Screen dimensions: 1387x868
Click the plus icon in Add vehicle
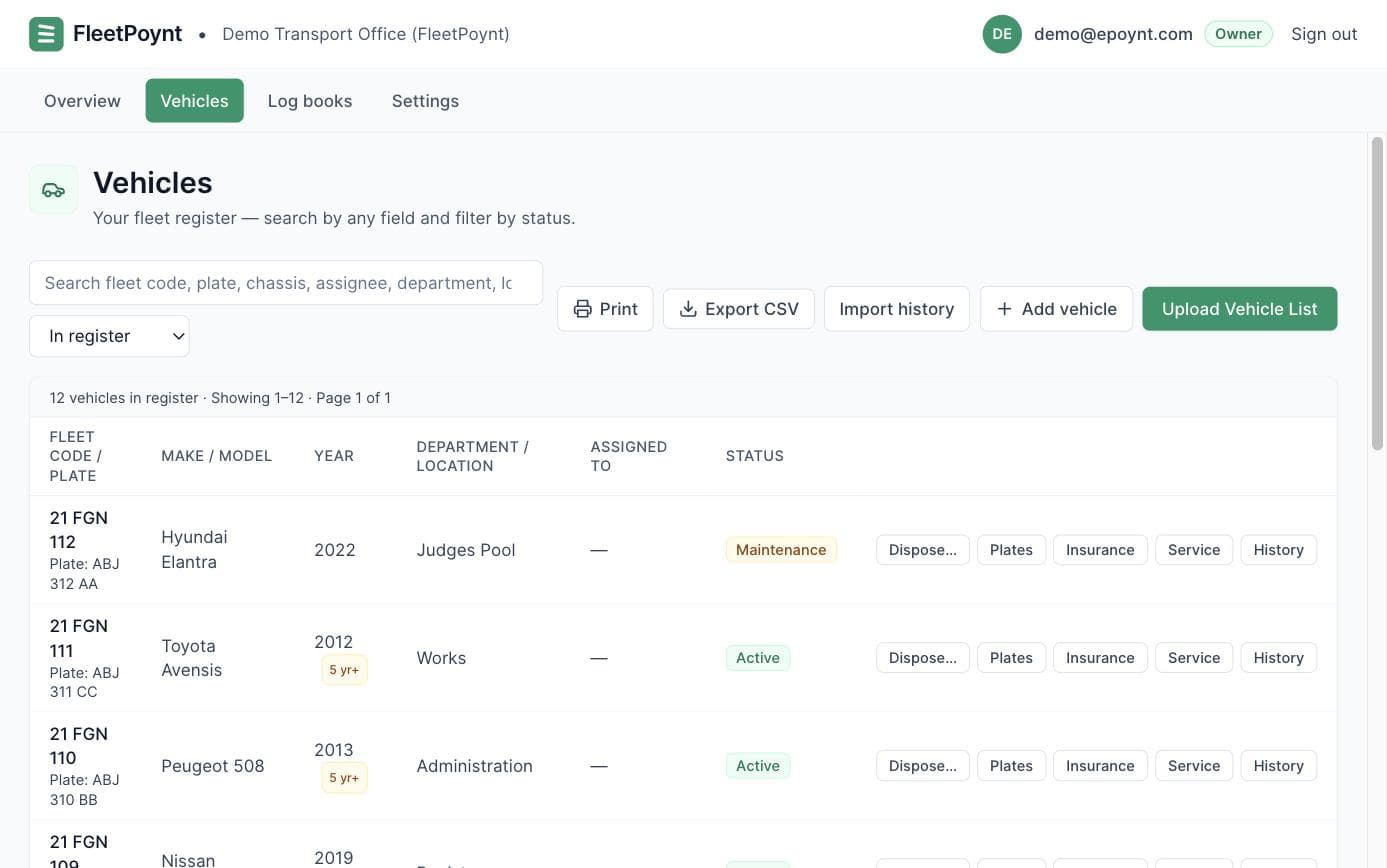coord(1004,309)
